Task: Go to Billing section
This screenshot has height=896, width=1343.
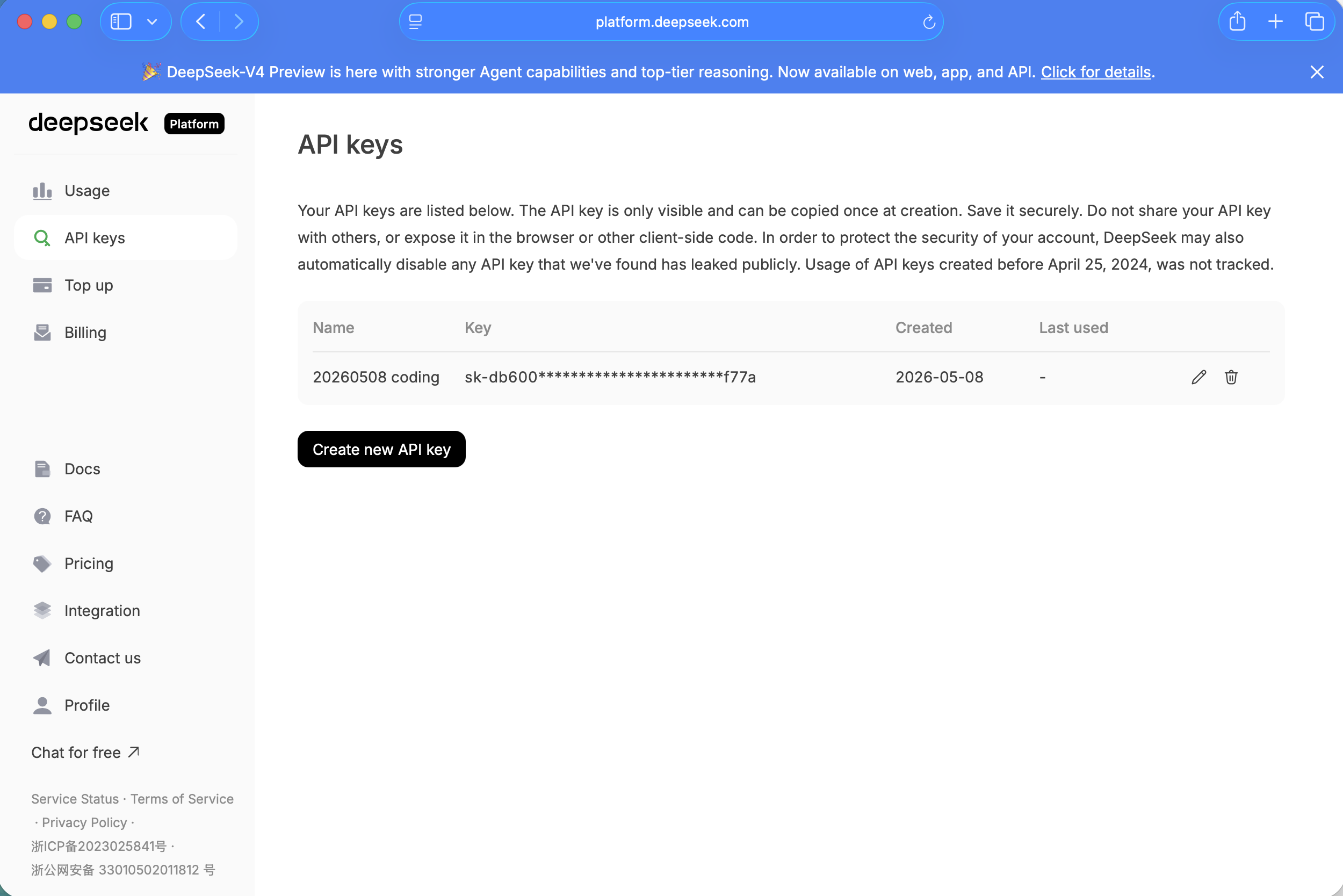Action: coord(125,333)
